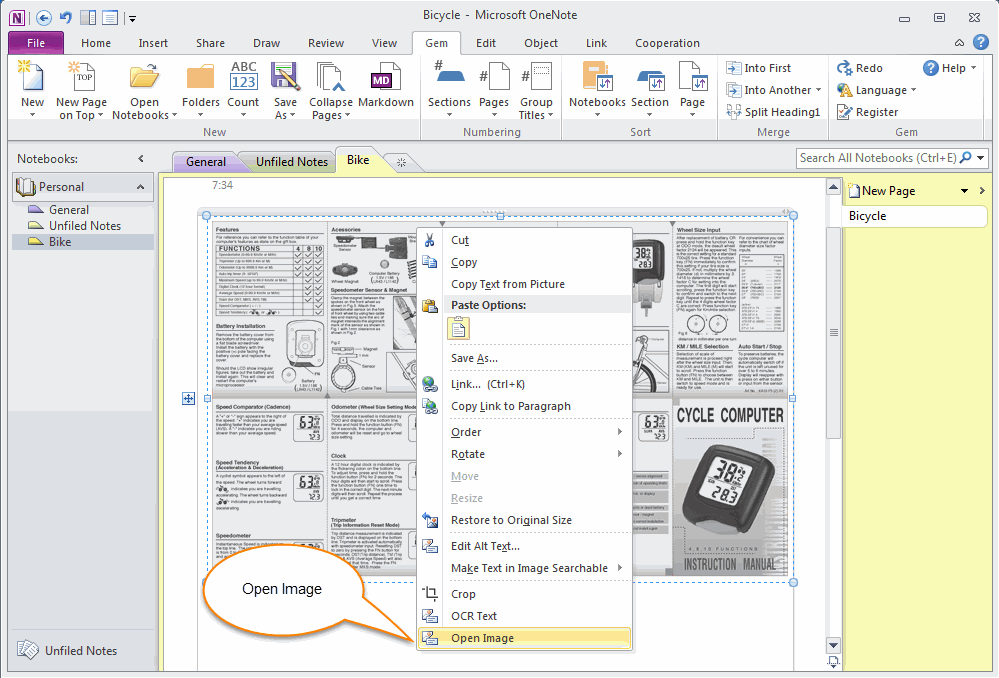Select General section in notebook tree
Viewport: 999px width, 678px height.
pos(83,210)
